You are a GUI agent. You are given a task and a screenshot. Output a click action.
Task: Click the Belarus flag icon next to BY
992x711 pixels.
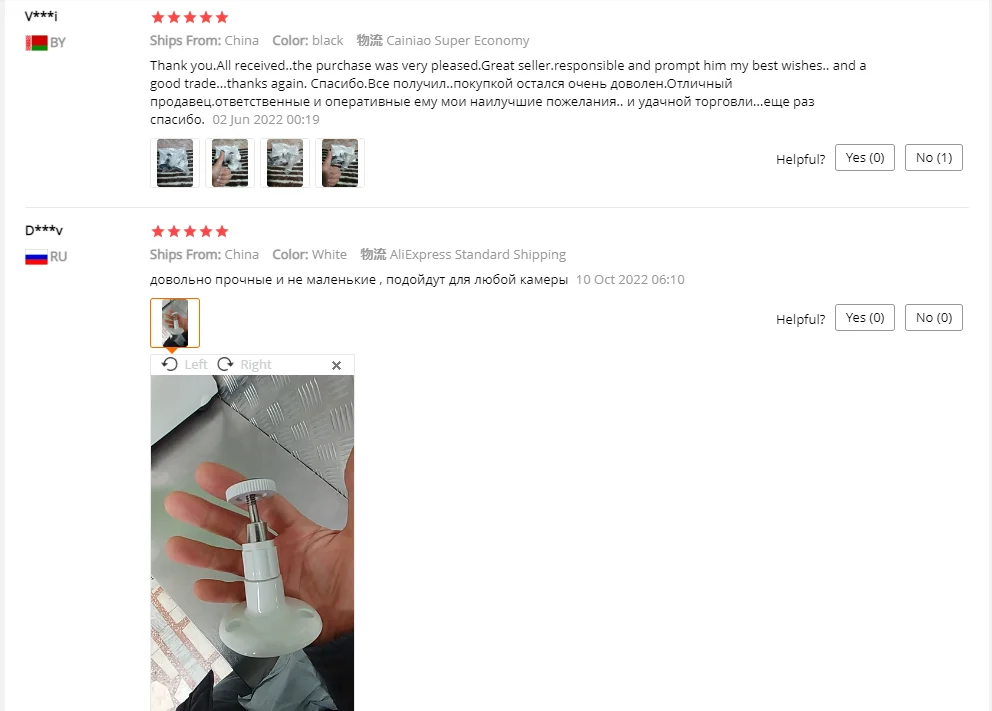(x=37, y=43)
